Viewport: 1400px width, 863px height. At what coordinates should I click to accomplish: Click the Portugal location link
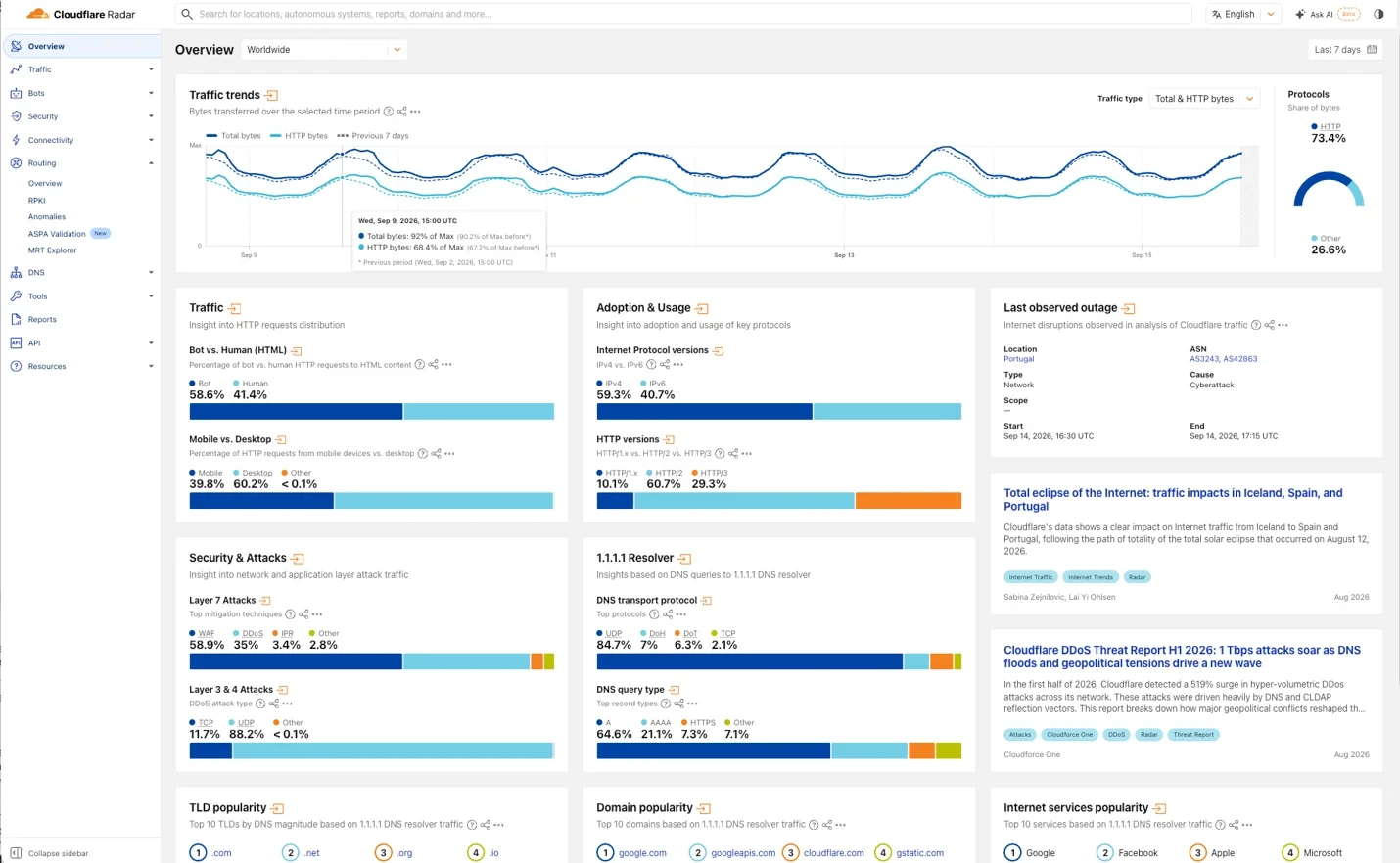pyautogui.click(x=1018, y=359)
